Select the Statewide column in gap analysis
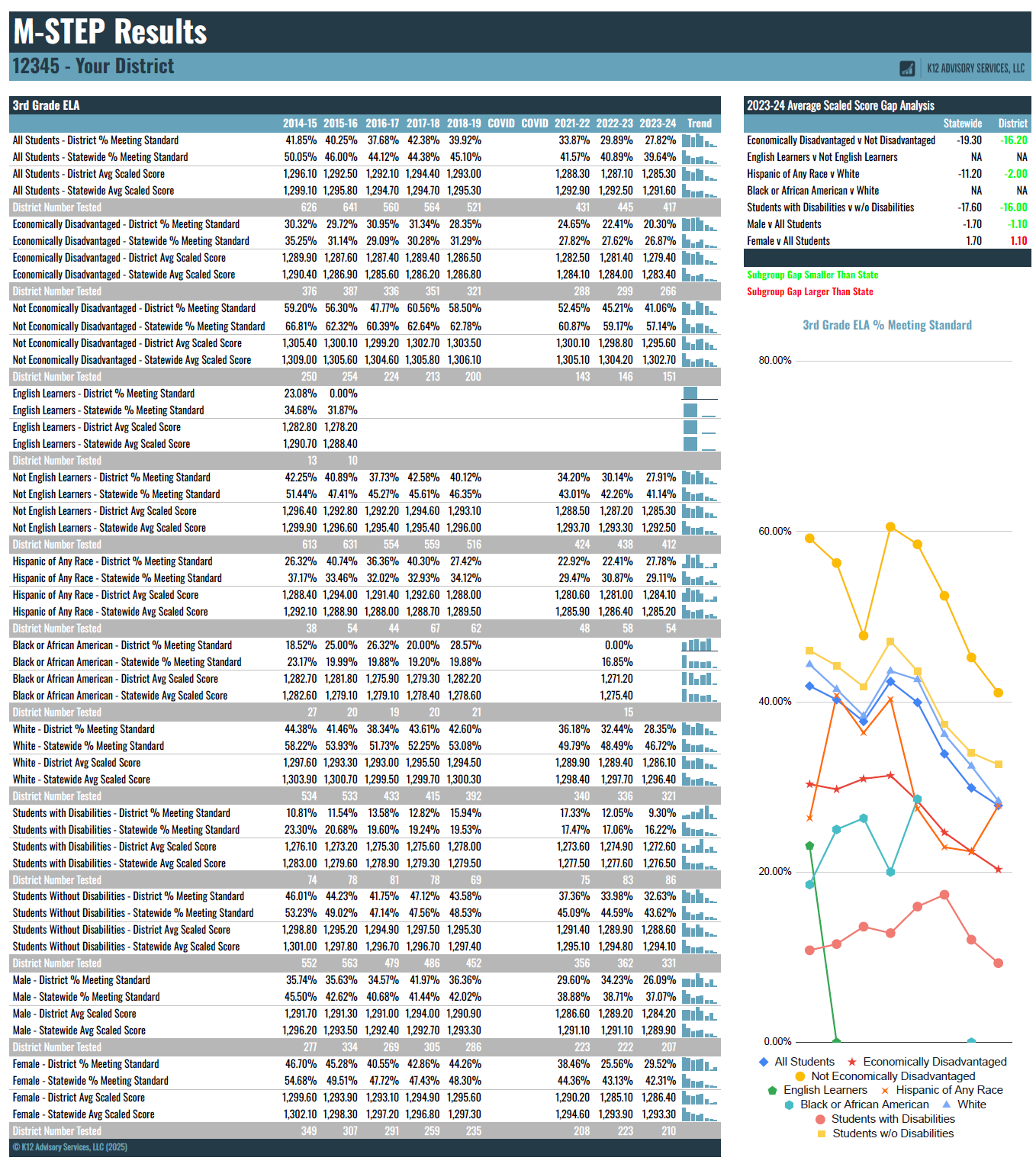This screenshot has width=1036, height=1164. pos(962,123)
